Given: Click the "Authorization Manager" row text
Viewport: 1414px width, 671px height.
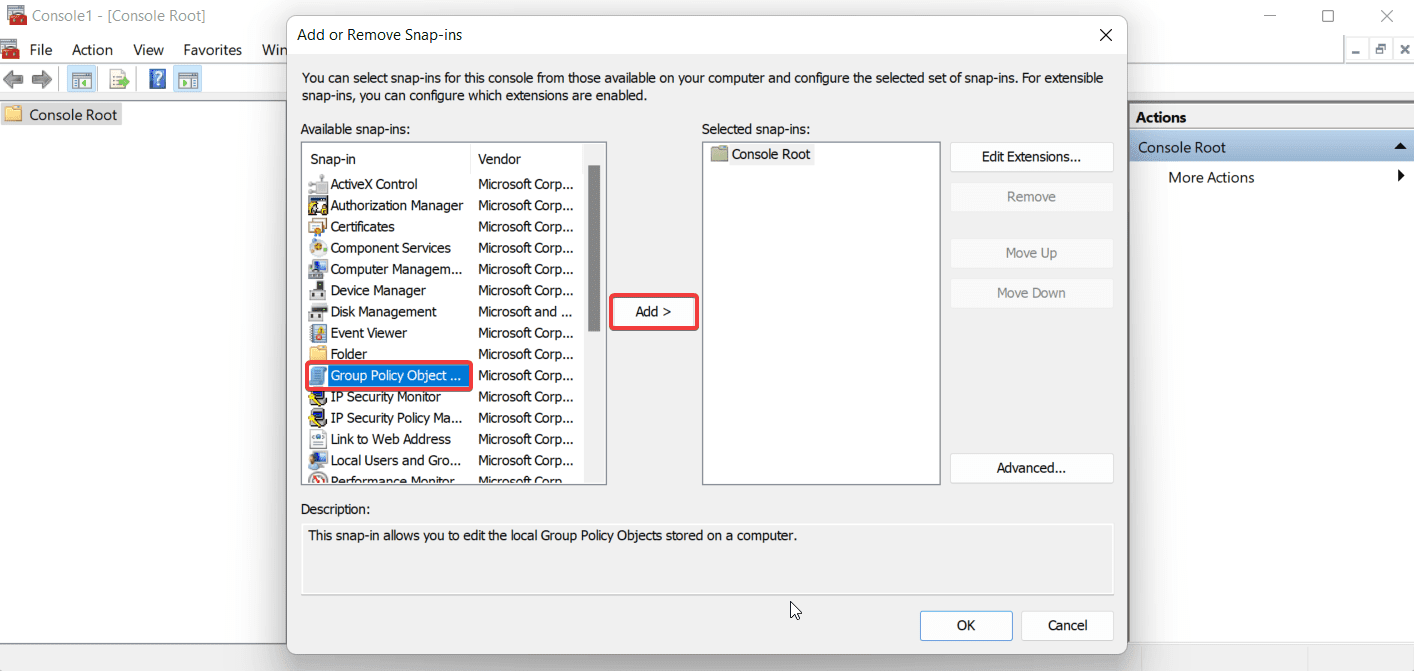Looking at the screenshot, I should pyautogui.click(x=397, y=205).
